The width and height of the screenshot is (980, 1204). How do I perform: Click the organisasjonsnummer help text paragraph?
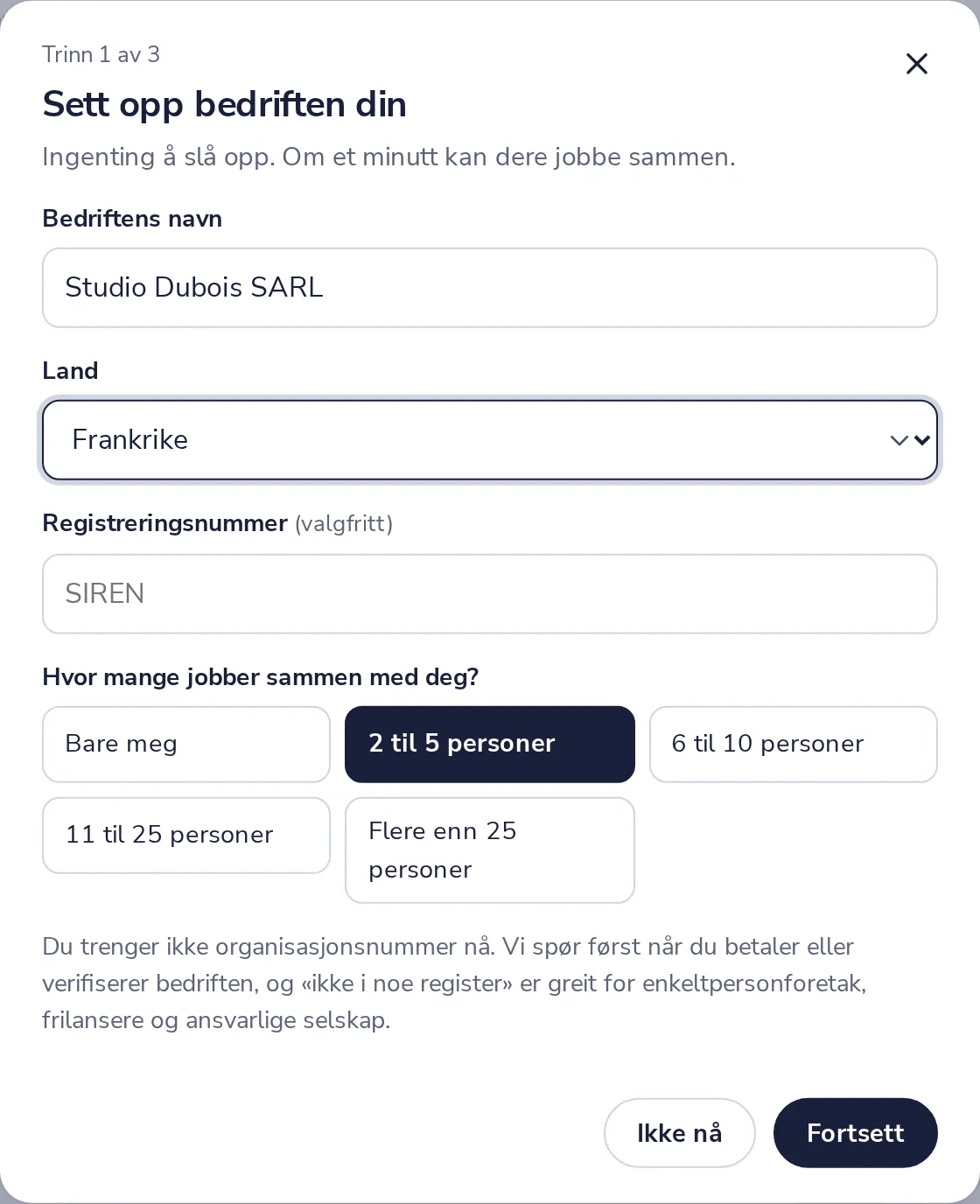pos(455,983)
